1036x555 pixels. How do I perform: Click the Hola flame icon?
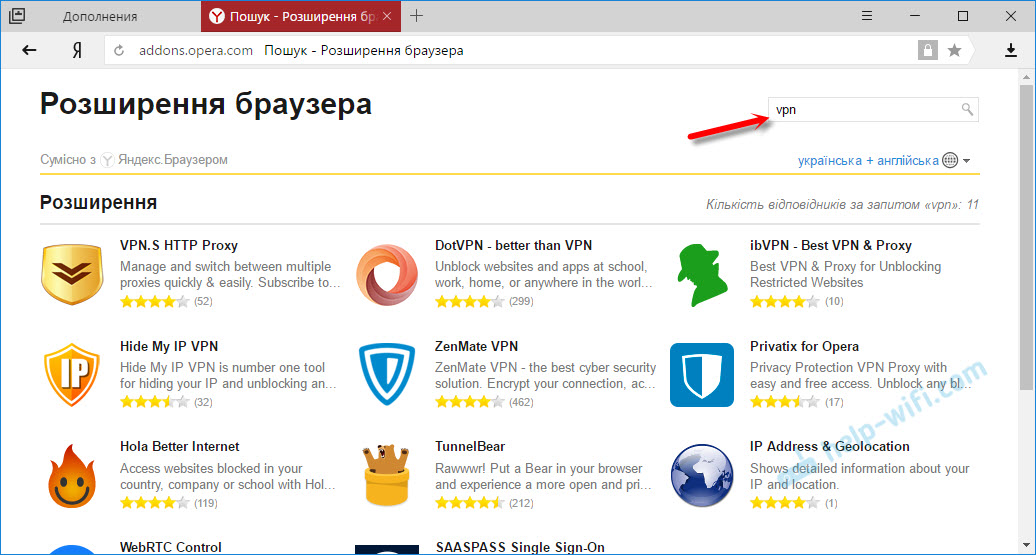tap(72, 476)
